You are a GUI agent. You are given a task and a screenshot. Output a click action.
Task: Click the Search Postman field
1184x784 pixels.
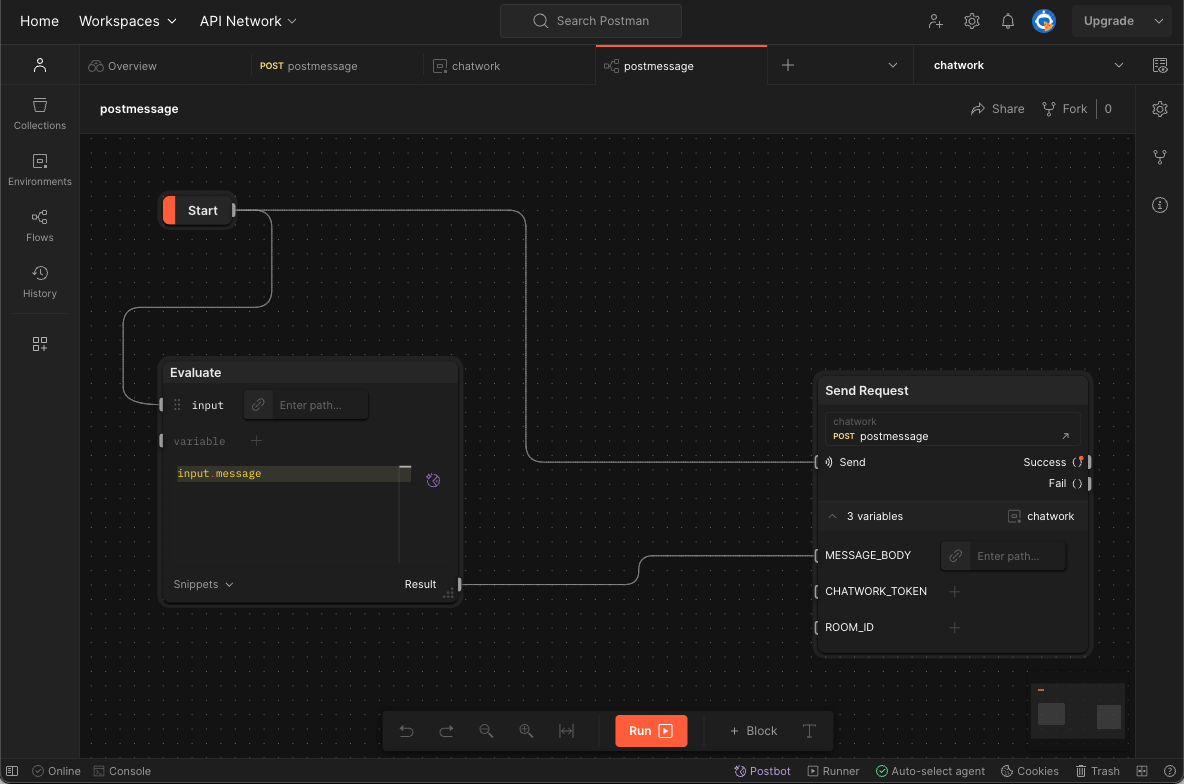click(590, 21)
